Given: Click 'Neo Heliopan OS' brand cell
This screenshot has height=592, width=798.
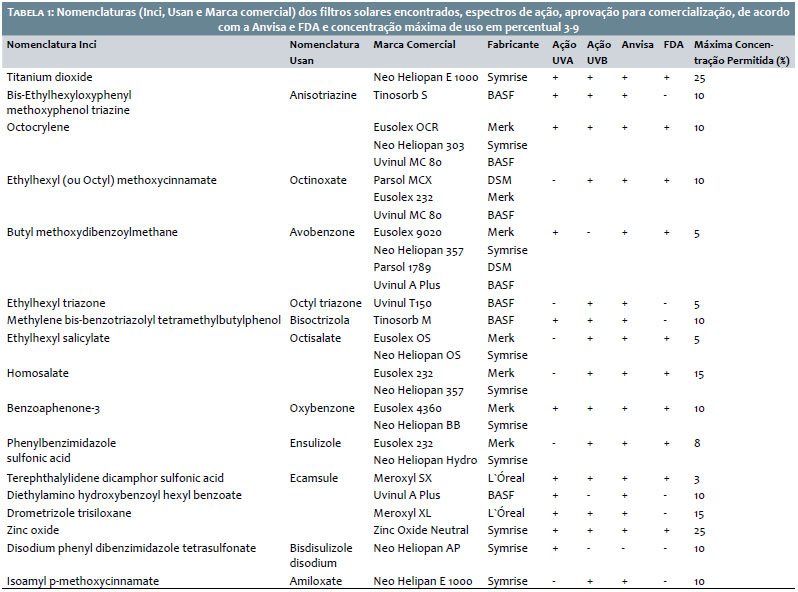Looking at the screenshot, I should click(417, 356).
